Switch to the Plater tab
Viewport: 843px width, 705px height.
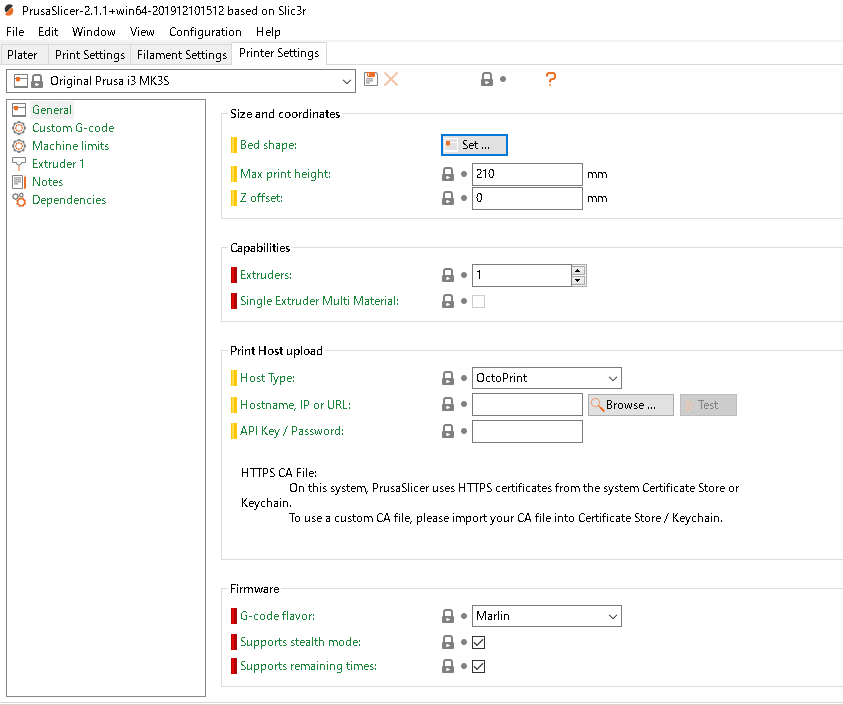point(22,55)
